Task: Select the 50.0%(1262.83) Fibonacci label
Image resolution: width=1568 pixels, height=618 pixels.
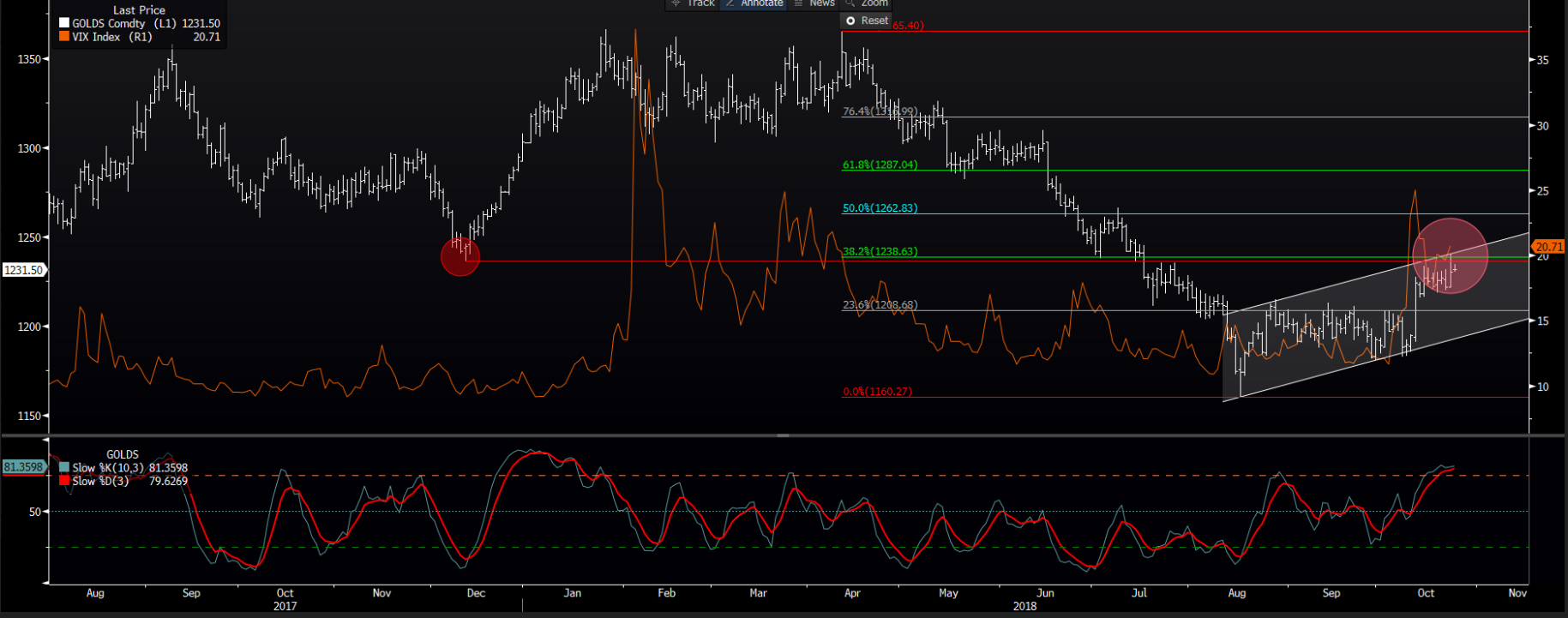Action: point(880,208)
